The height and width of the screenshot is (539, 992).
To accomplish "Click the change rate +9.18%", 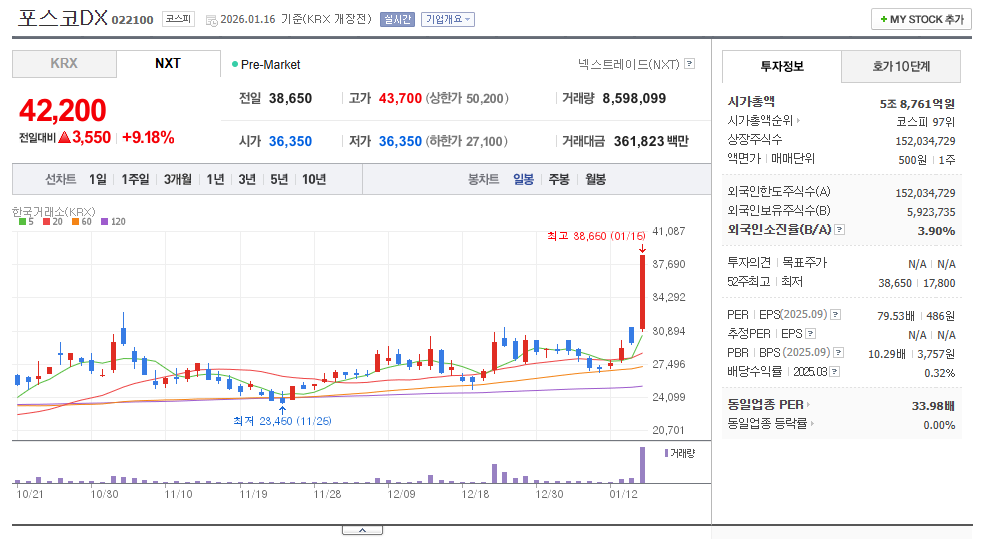I will tap(148, 138).
